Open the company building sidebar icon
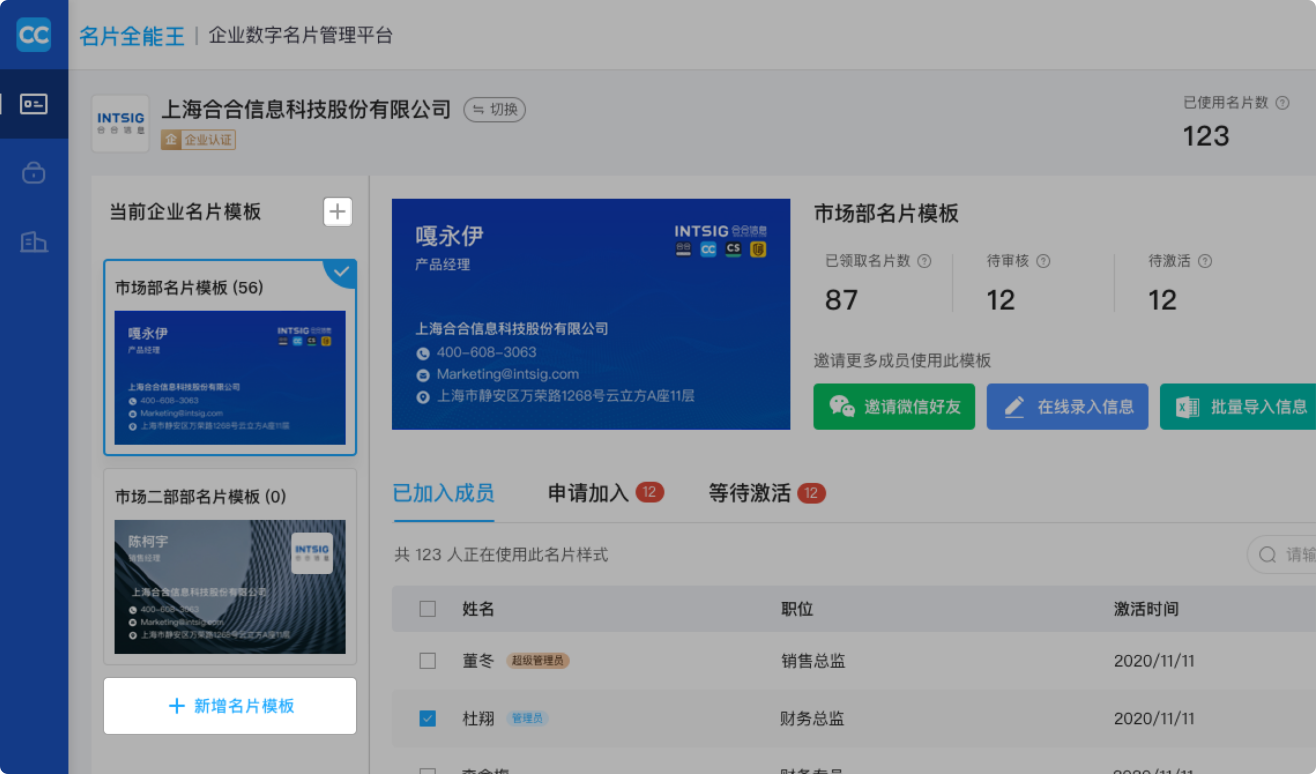 point(34,241)
